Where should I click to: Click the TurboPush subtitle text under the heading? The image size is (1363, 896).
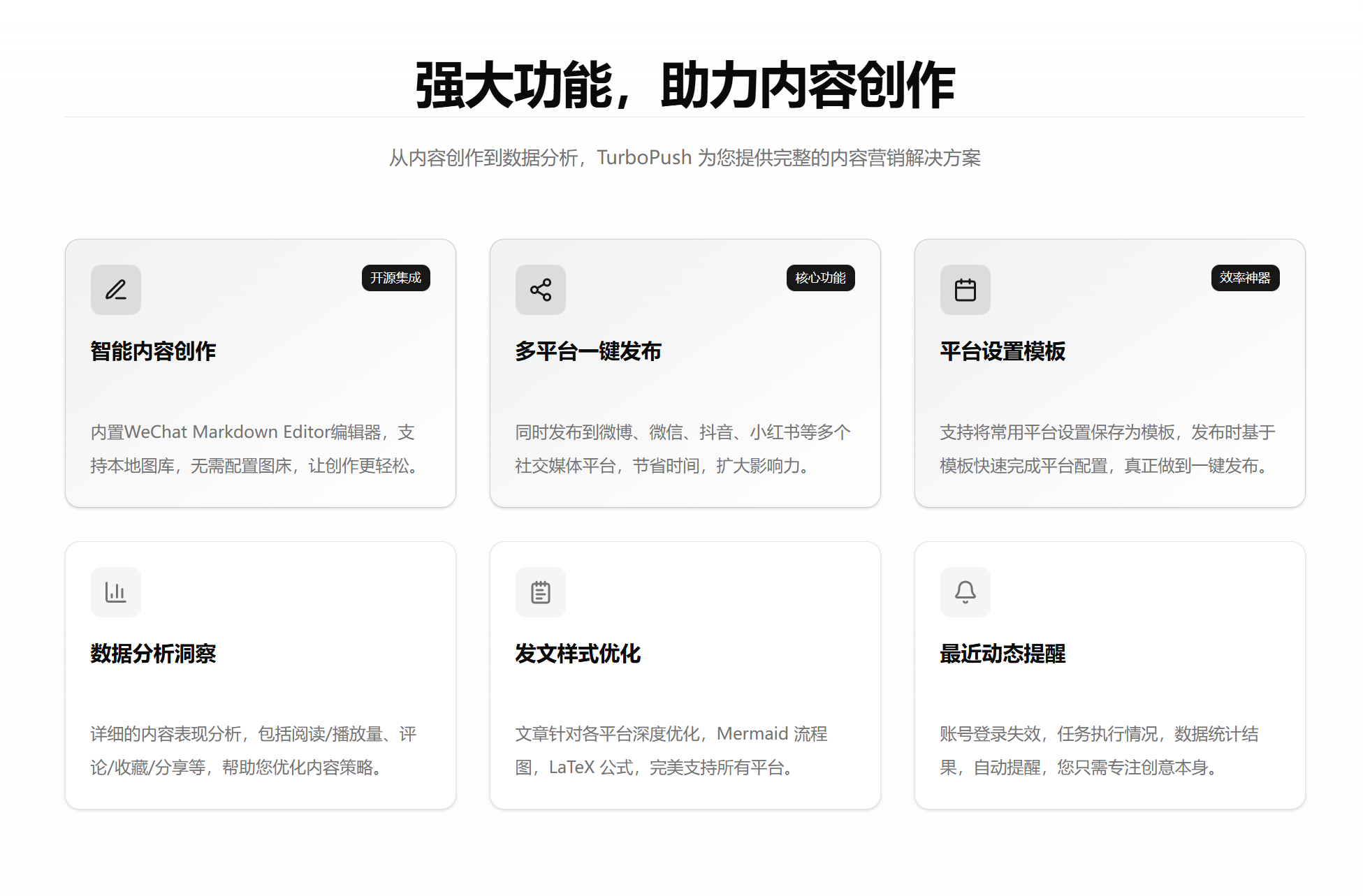click(685, 158)
